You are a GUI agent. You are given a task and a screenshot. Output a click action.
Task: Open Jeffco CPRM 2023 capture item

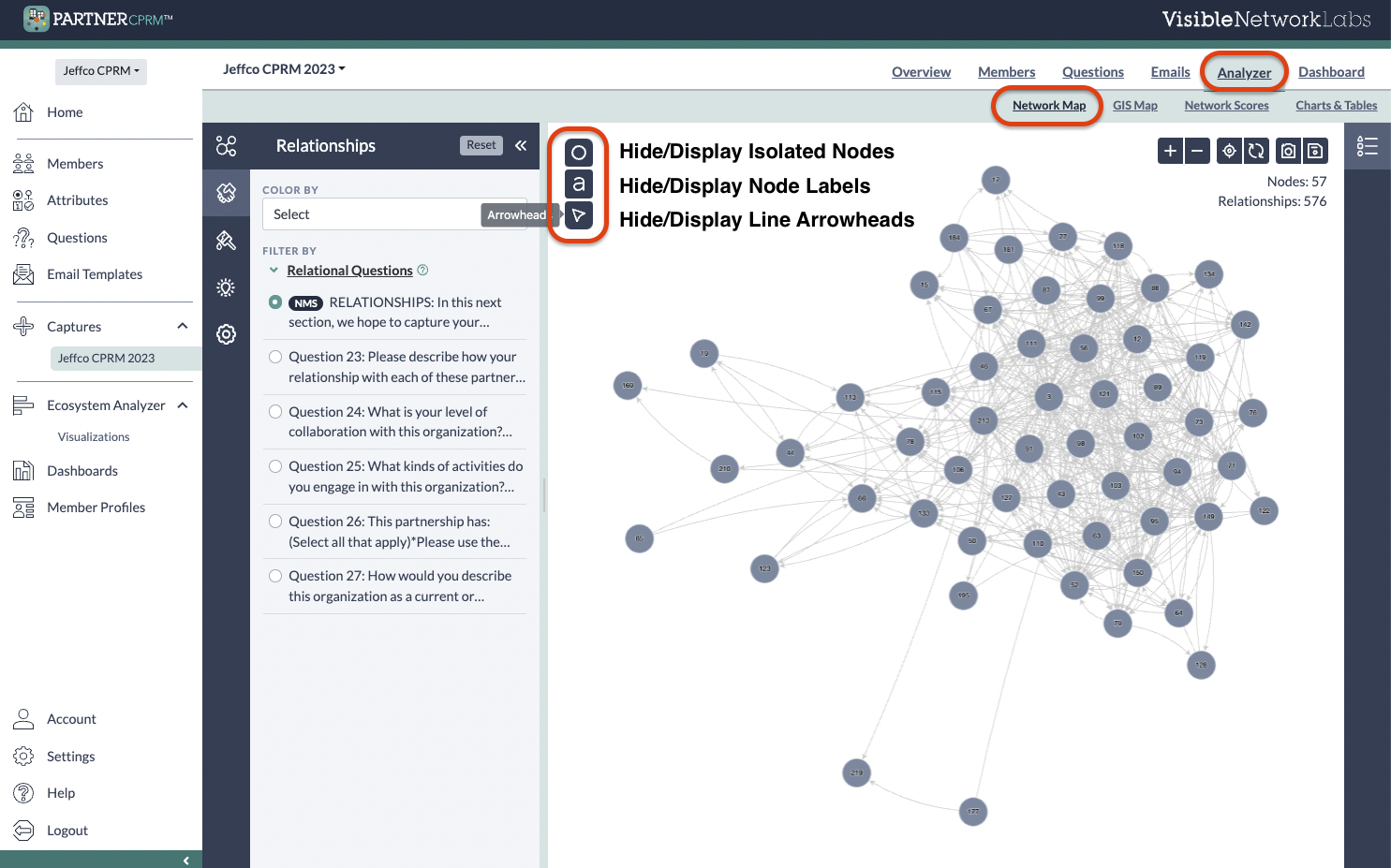pos(125,359)
